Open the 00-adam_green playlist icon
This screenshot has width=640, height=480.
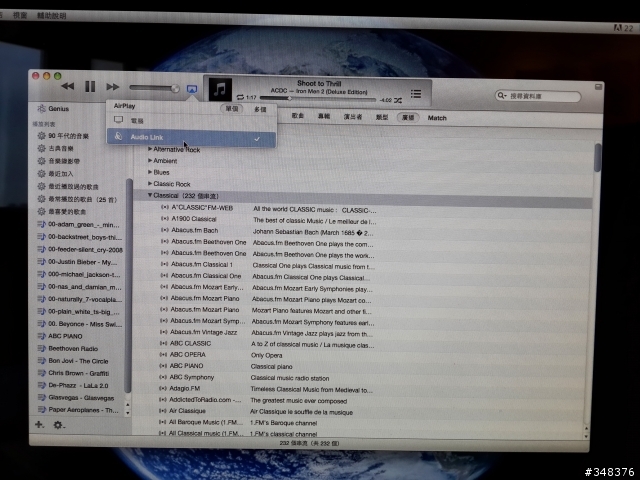click(41, 224)
